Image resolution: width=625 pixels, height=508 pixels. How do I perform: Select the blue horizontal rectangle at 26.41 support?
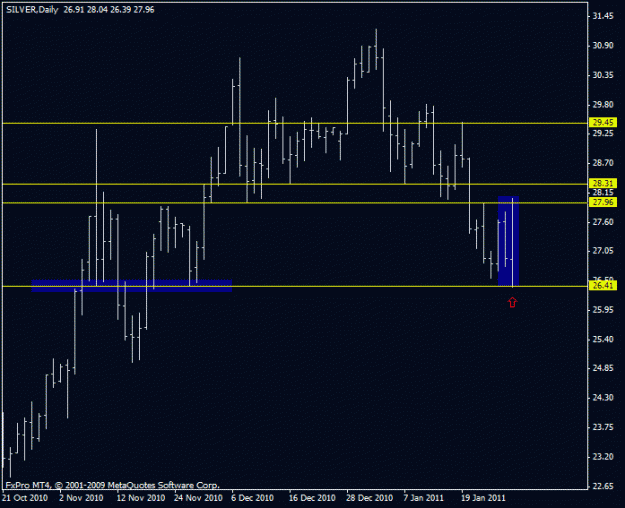[x=132, y=286]
